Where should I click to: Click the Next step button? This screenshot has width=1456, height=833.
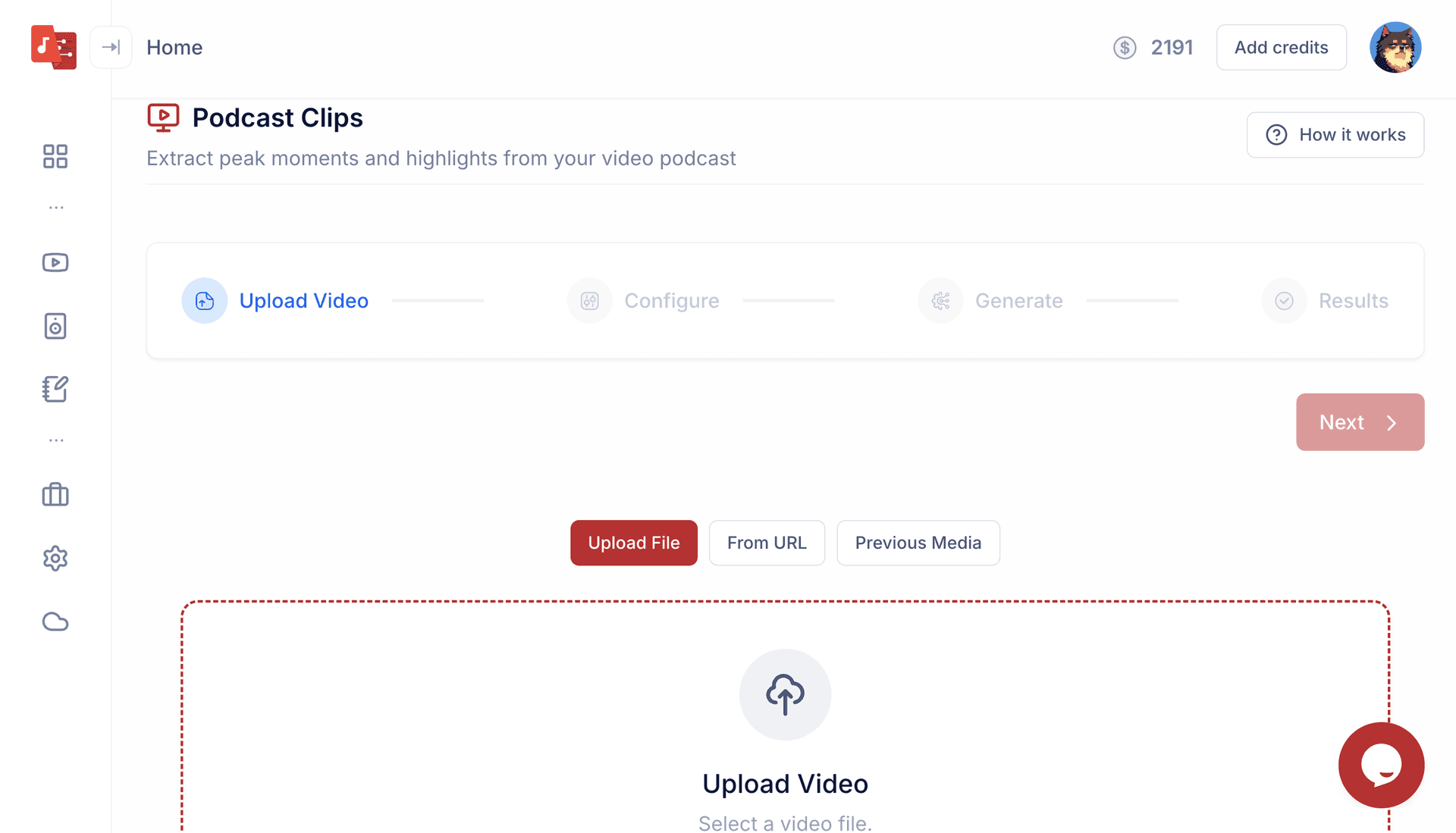[1359, 422]
